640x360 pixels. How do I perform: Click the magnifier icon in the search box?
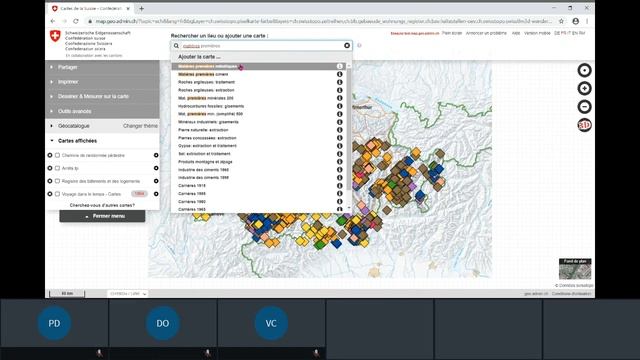176,46
